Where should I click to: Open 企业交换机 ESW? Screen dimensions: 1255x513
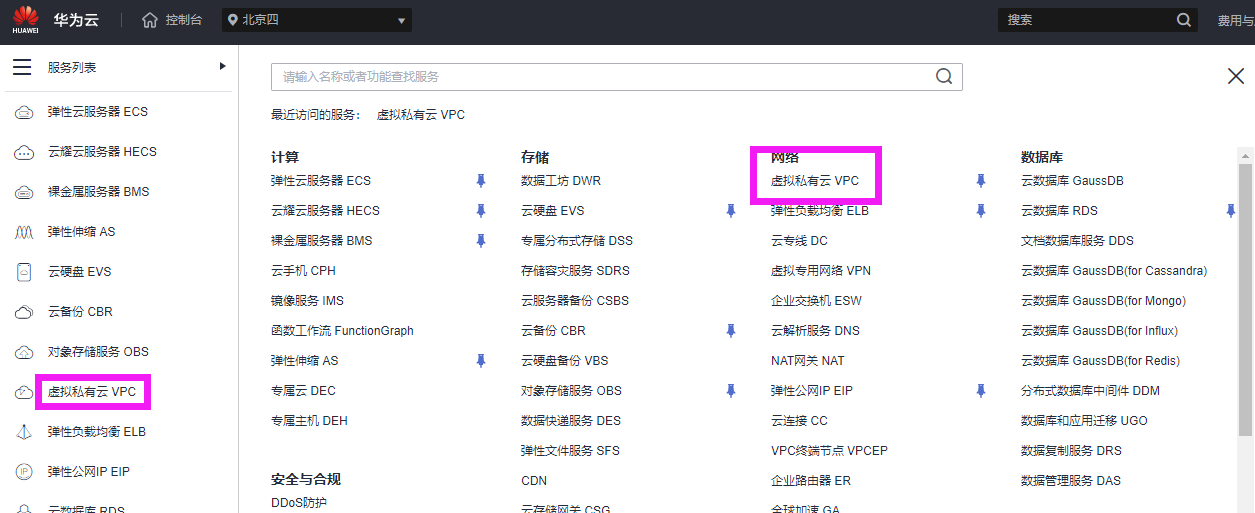816,301
